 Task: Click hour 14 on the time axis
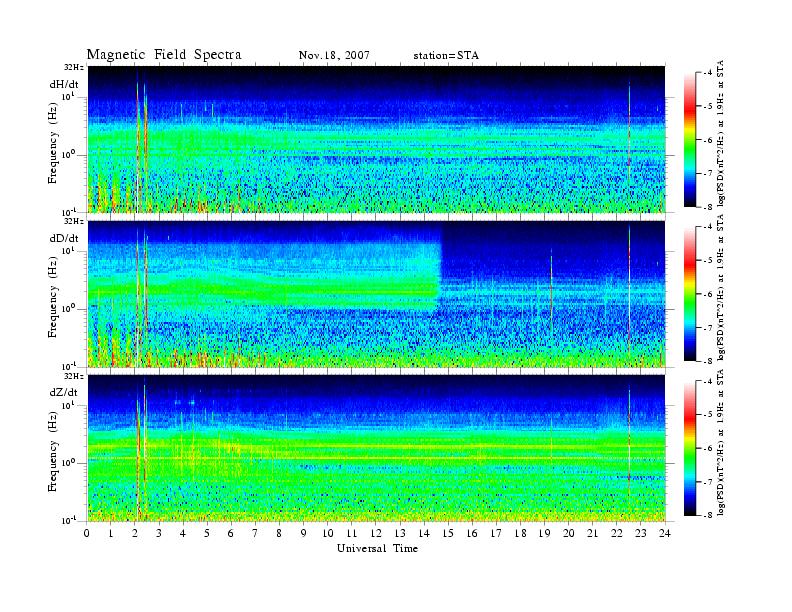tap(424, 533)
